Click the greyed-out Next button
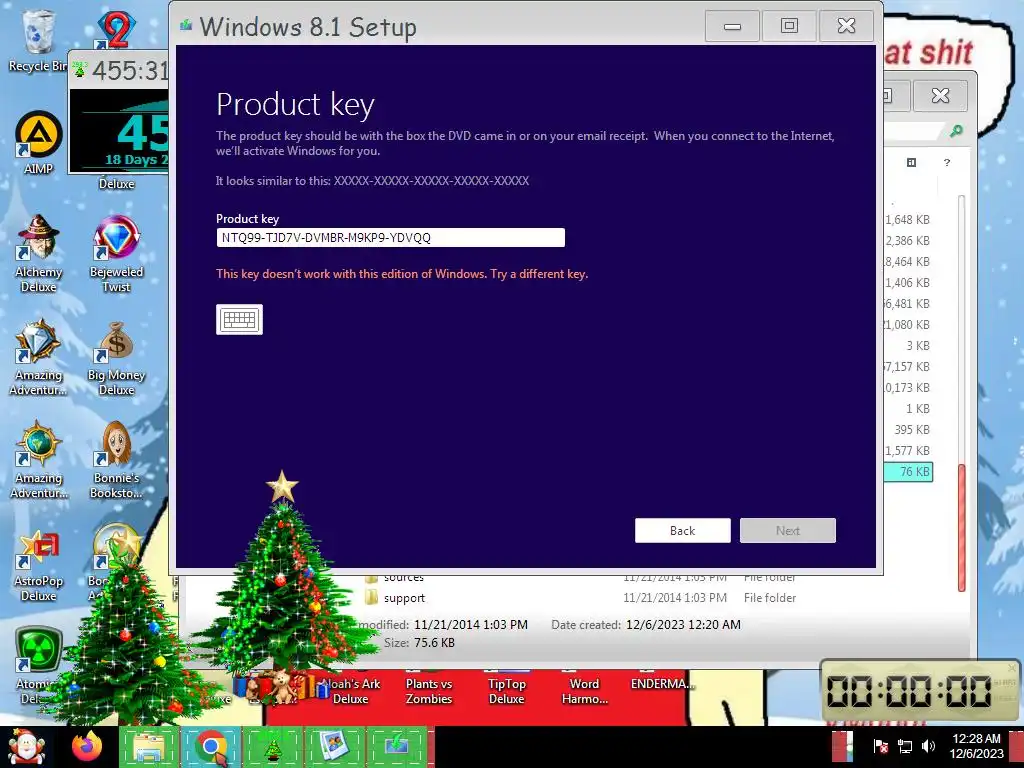Image resolution: width=1024 pixels, height=768 pixels. 788,530
